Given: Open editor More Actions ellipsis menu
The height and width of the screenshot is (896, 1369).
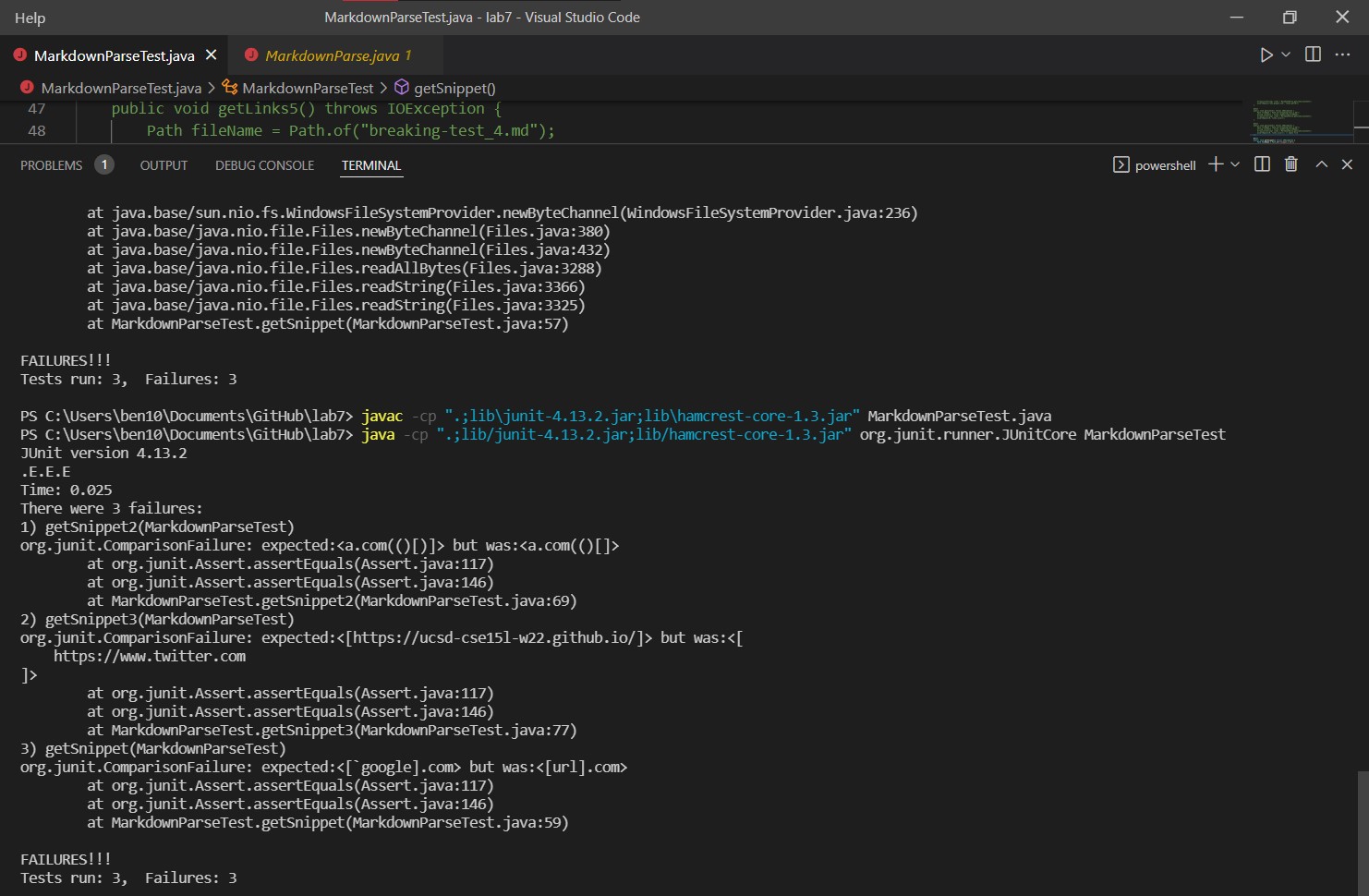Looking at the screenshot, I should [x=1342, y=54].
